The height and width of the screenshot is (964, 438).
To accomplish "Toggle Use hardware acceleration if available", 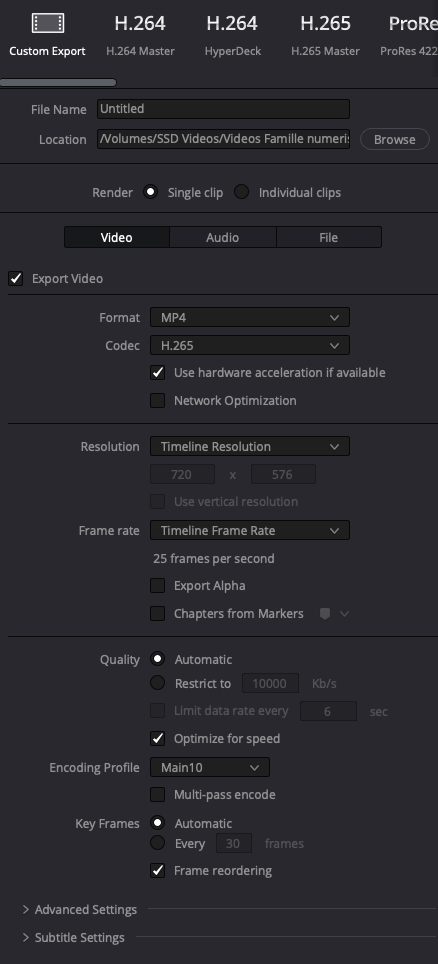I will (x=158, y=373).
